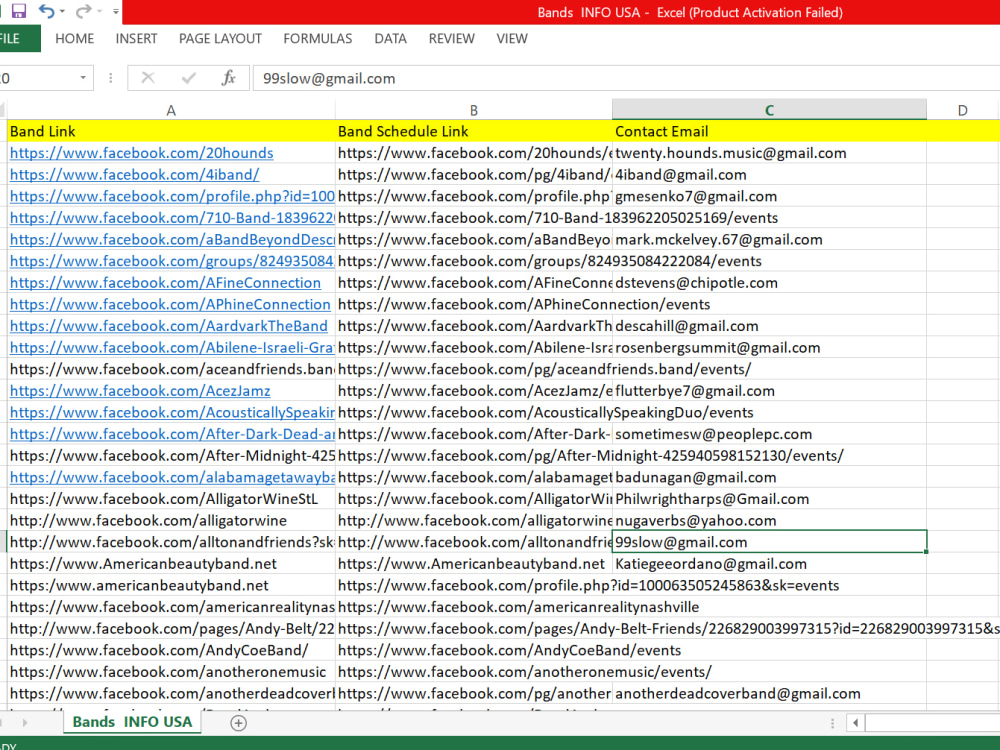1000x750 pixels.
Task: Open the facebook.com/alabamagetaway link
Action: (172, 477)
